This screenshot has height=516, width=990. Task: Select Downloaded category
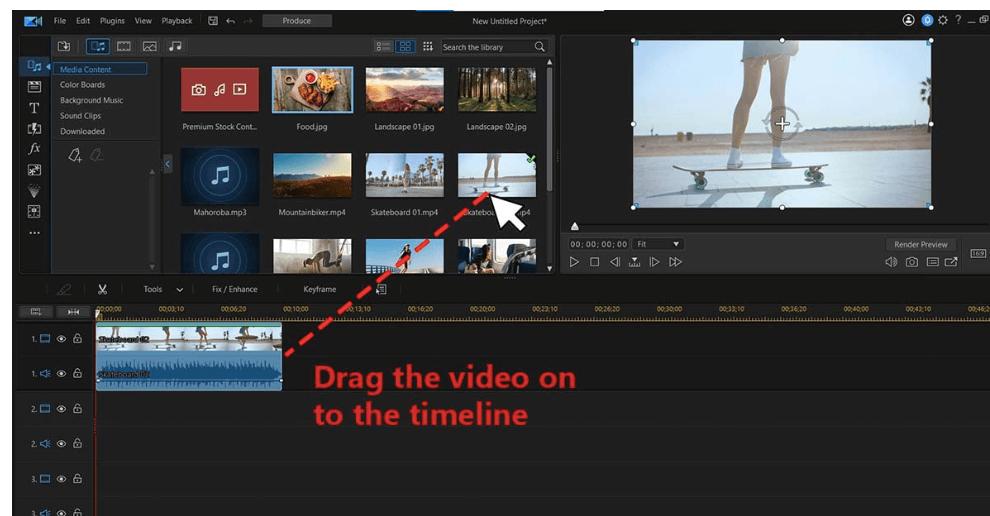coord(82,131)
